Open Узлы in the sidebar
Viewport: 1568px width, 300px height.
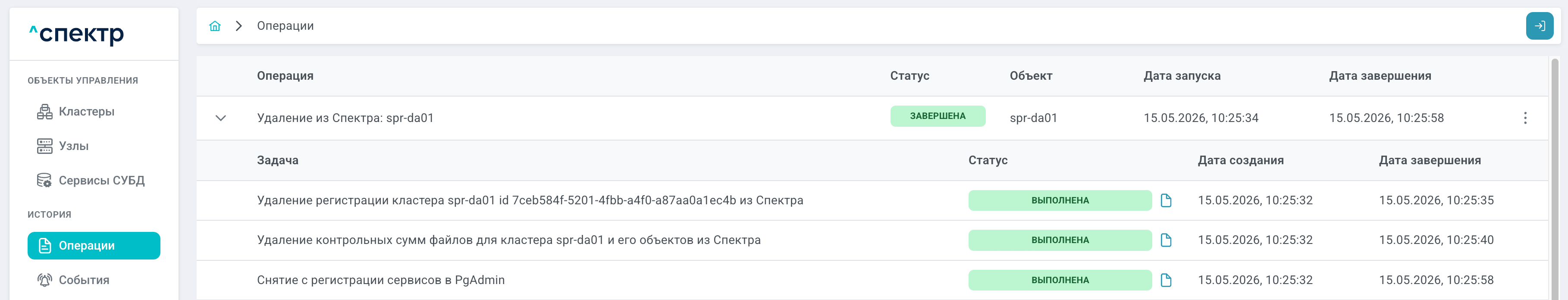point(94,146)
